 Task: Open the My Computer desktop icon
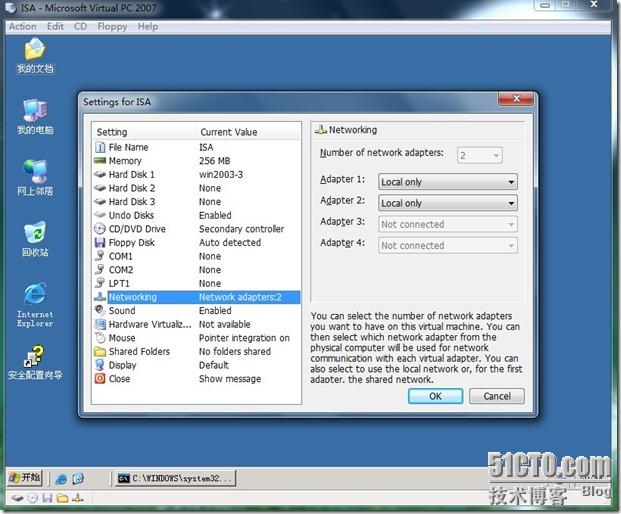tap(35, 116)
